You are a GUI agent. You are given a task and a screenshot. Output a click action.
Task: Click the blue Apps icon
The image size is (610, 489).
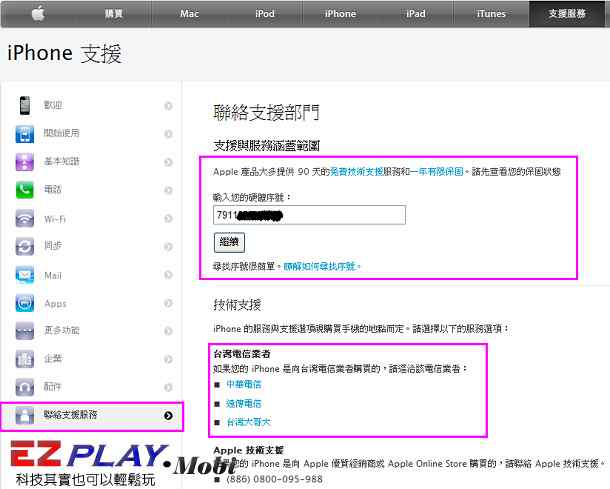pyautogui.click(x=25, y=303)
